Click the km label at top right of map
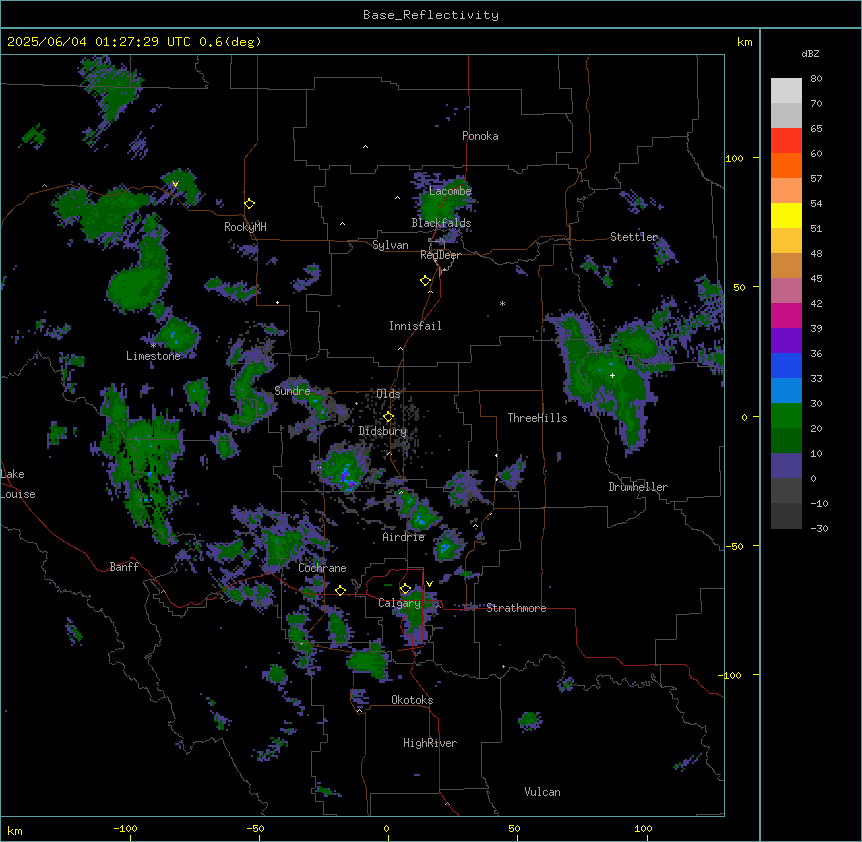The image size is (862, 842). tap(745, 42)
